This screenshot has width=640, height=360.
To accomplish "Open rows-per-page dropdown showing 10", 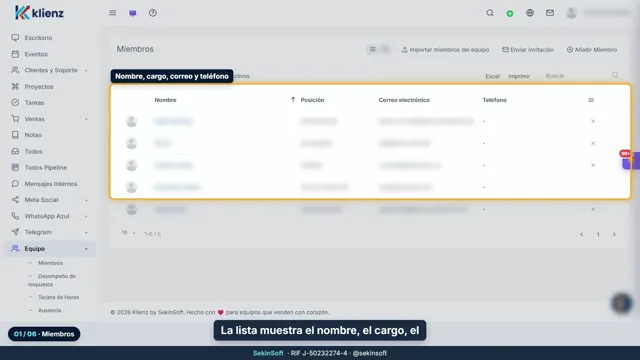I will click(128, 233).
